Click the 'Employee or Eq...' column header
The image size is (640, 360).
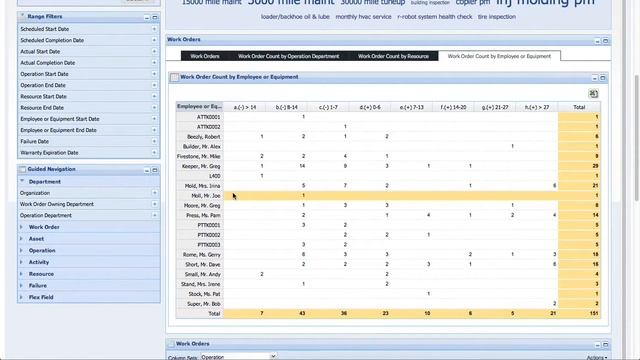pyautogui.click(x=199, y=107)
